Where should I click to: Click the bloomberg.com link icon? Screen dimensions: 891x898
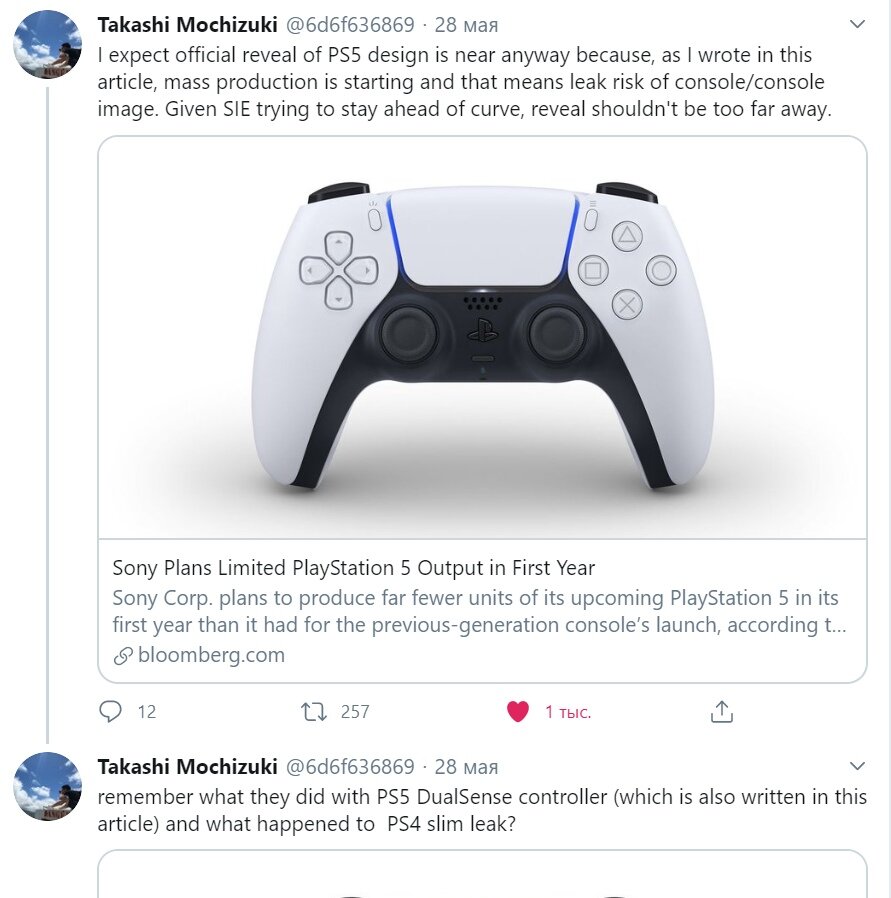point(123,656)
